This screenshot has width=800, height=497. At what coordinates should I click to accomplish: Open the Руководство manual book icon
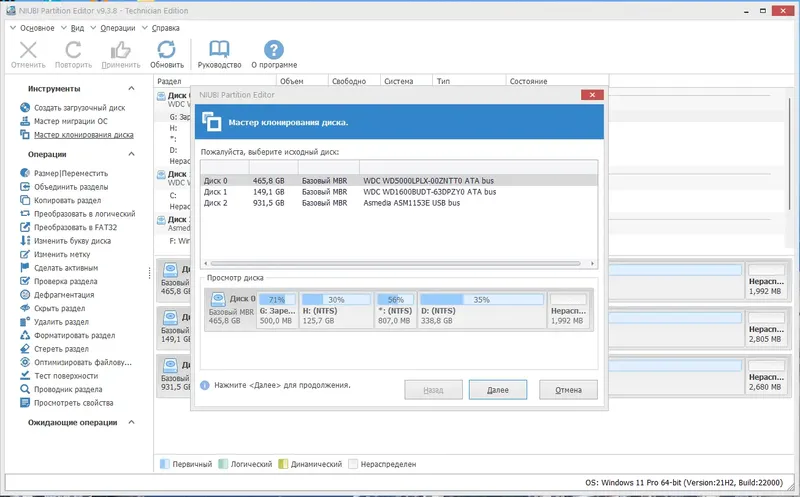217,51
